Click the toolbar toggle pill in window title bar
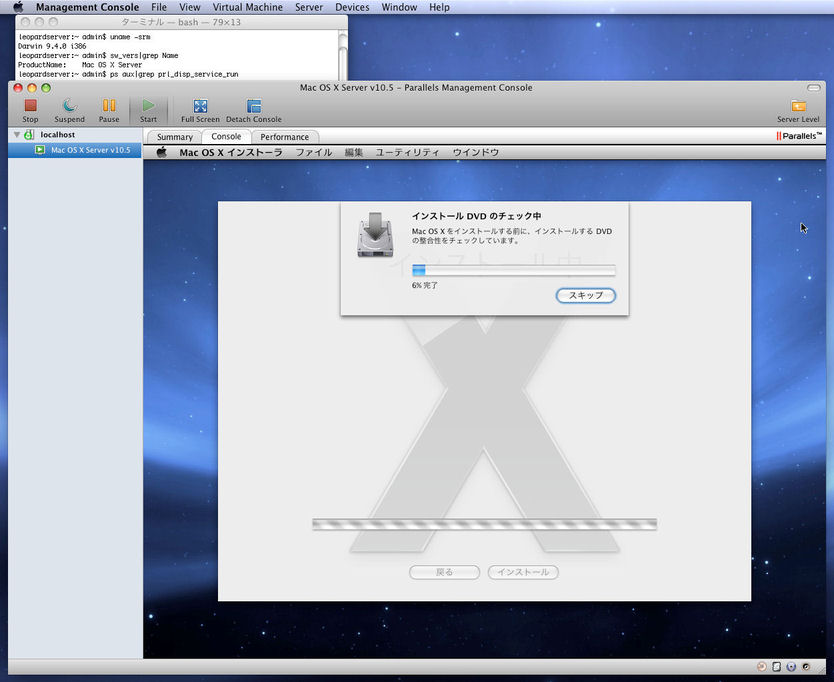The width and height of the screenshot is (834, 682). (814, 88)
